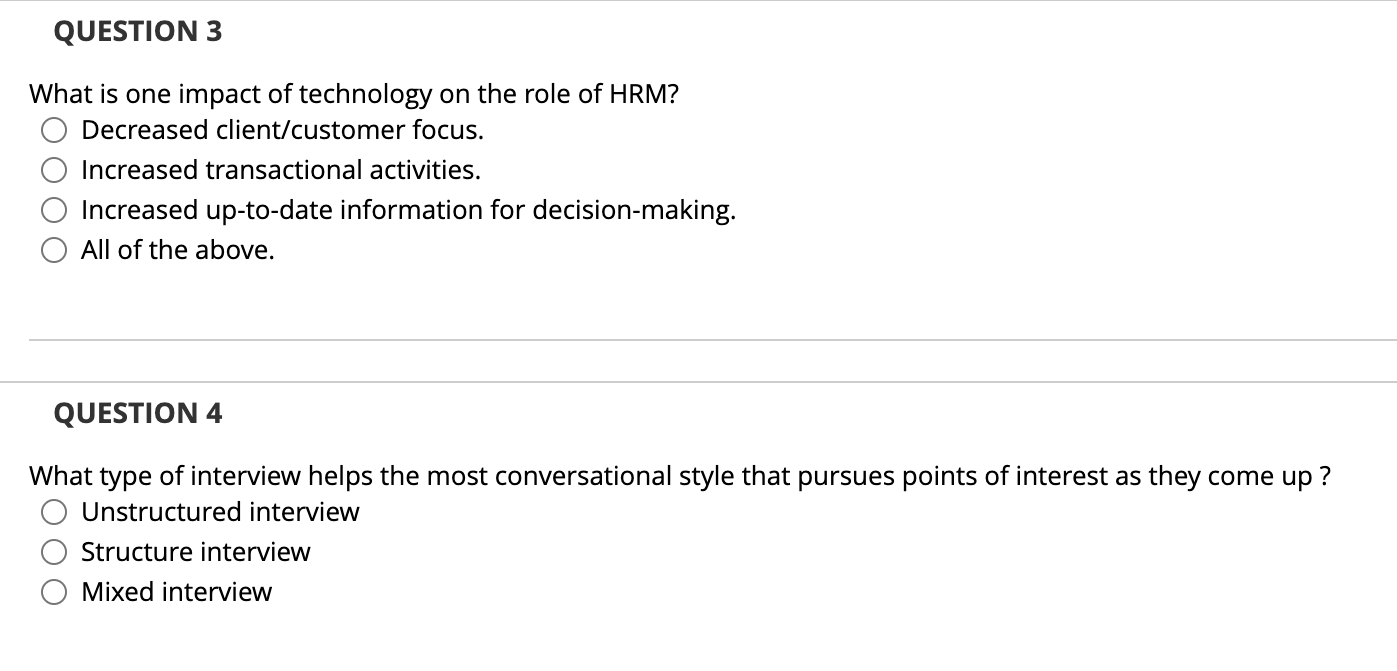Select 'Unstructured interview' radio button
The height and width of the screenshot is (671, 1397).
52,512
